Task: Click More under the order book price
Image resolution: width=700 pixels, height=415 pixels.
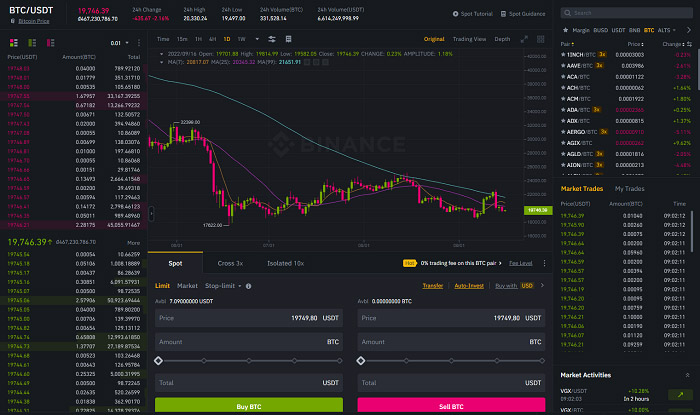Action: click(x=133, y=243)
